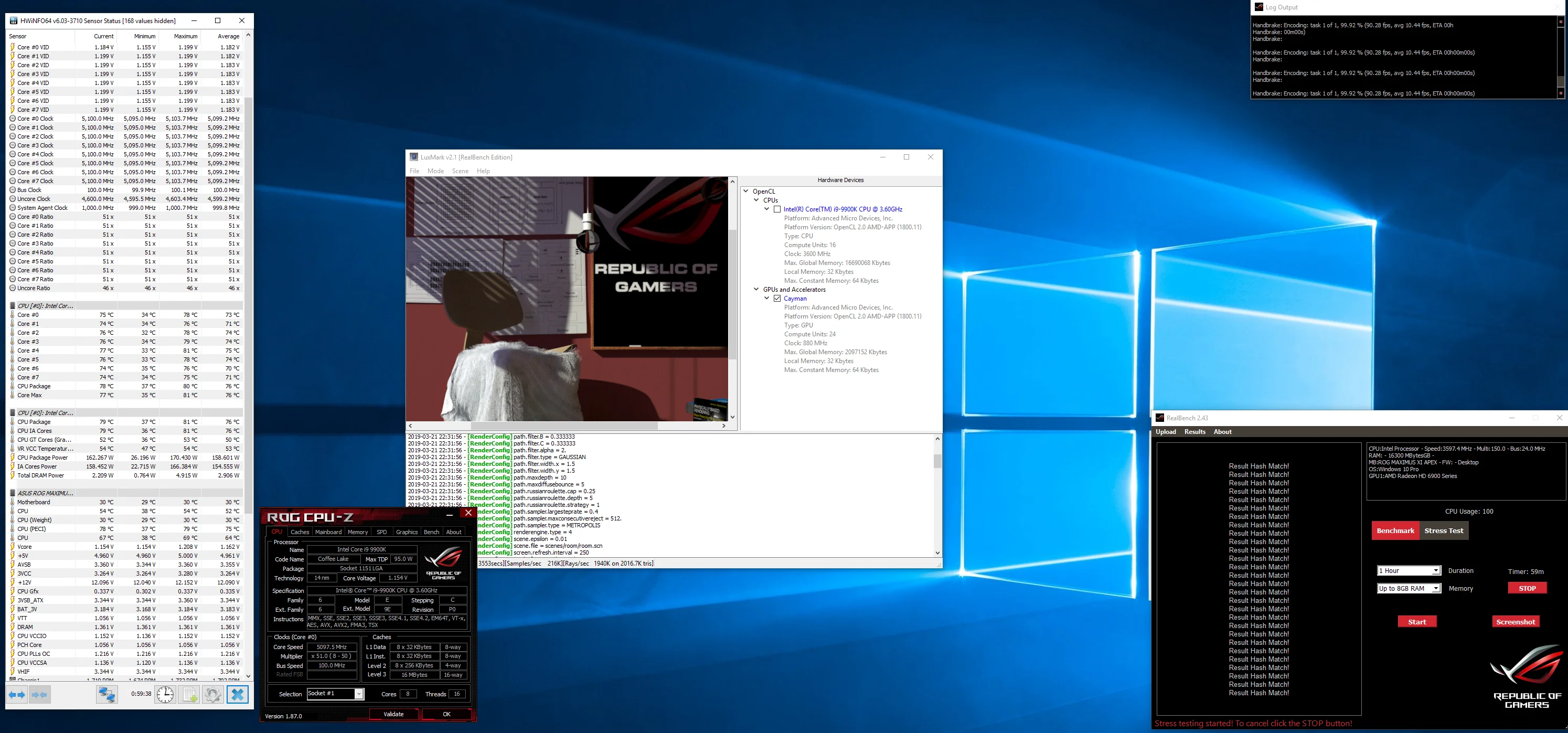The height and width of the screenshot is (733, 1568).
Task: Click HWiNFO blue X close sensors icon
Action: click(238, 695)
